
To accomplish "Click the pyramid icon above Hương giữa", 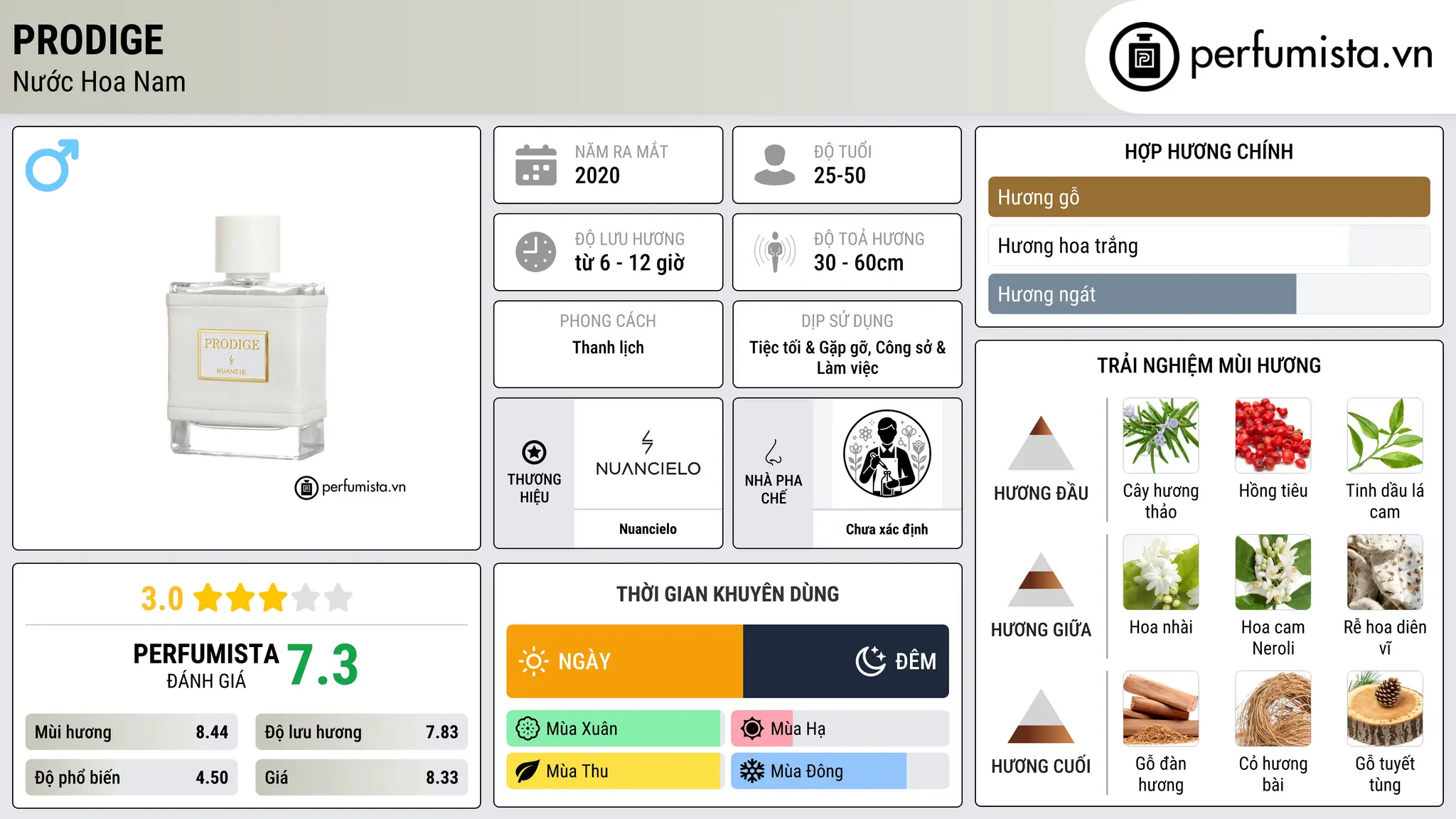I will 1041,579.
